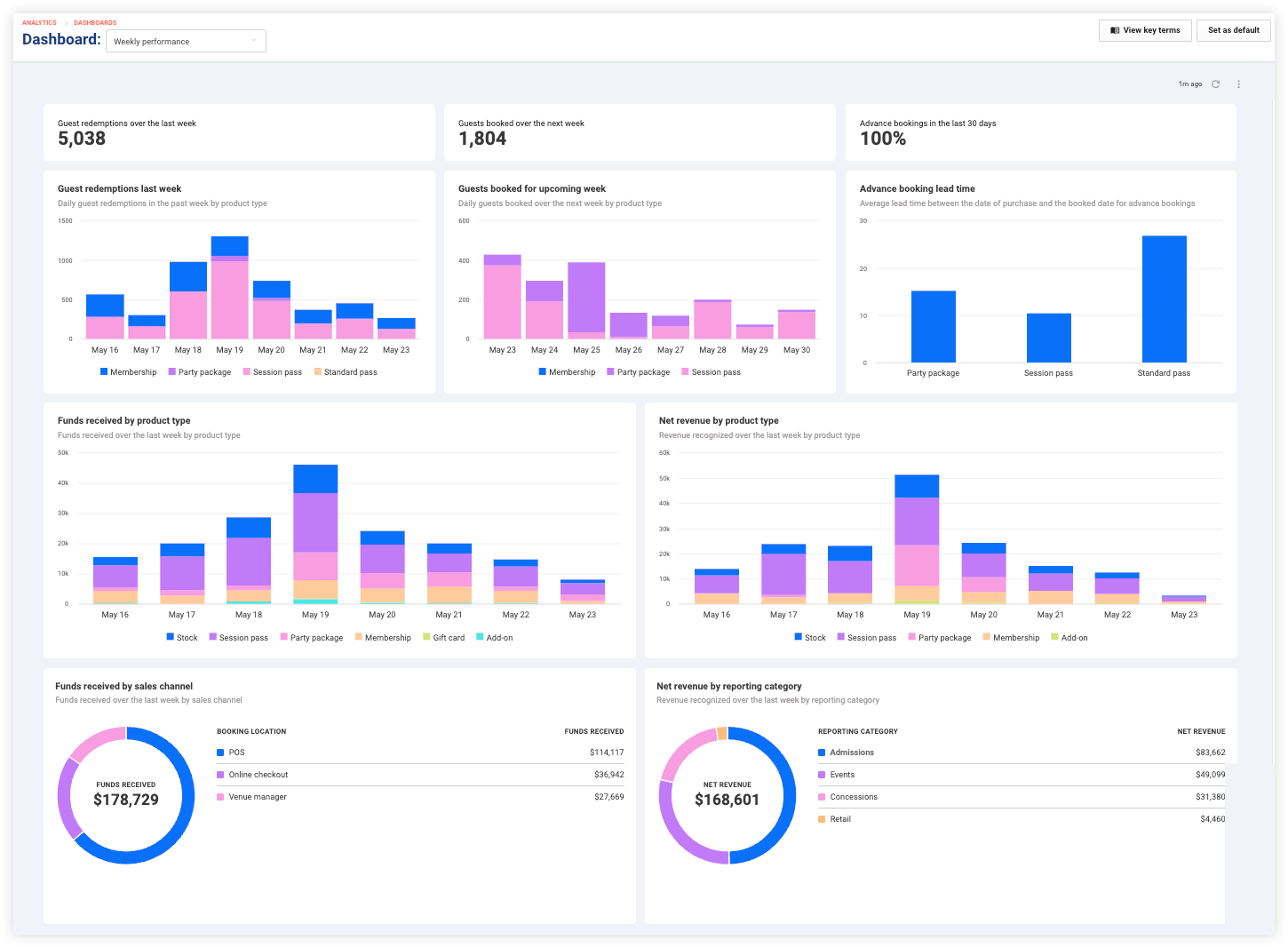Click the Weekly performance dropdown chevron
Screen dimensions: 1288x948
point(254,41)
